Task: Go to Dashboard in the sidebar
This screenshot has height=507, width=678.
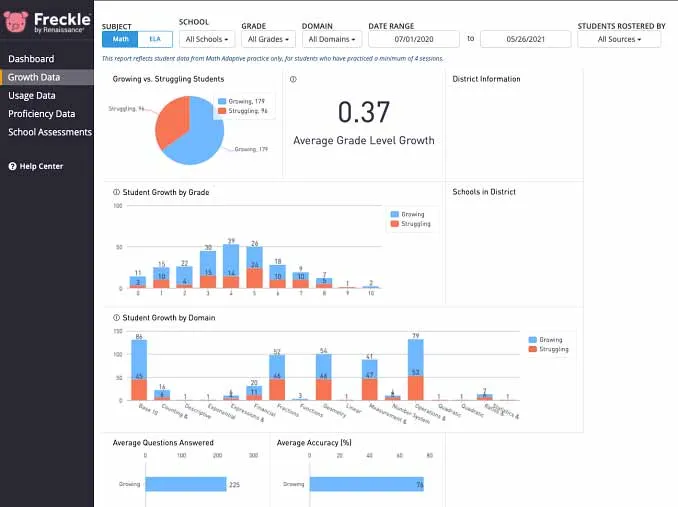Action: click(x=31, y=59)
